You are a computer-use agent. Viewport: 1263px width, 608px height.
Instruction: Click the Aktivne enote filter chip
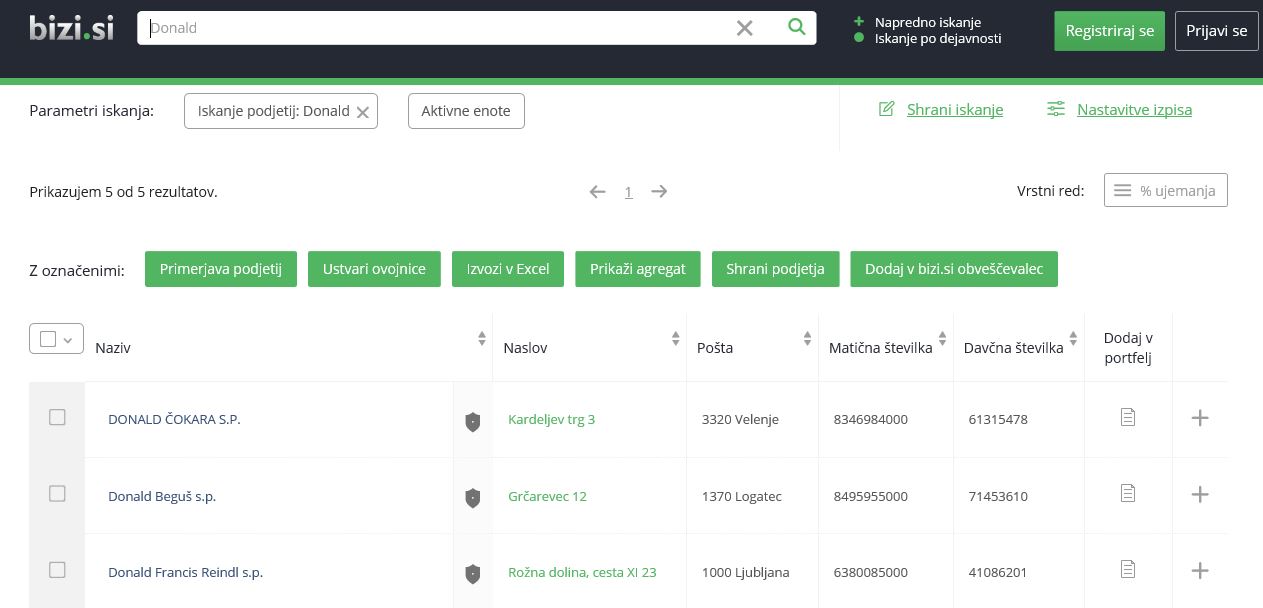(466, 111)
